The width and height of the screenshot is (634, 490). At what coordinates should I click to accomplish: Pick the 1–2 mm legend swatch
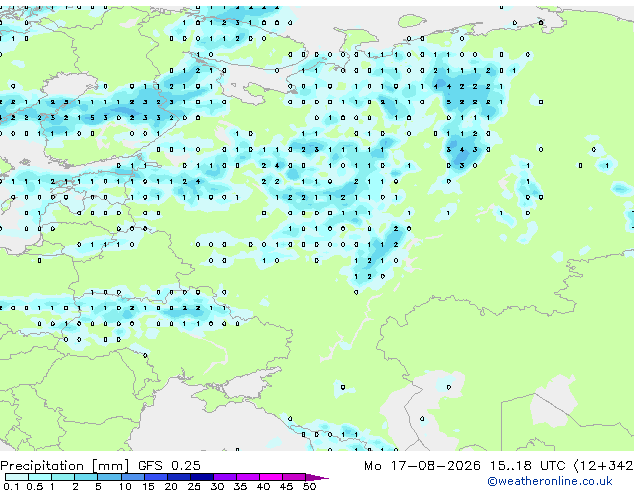(x=63, y=477)
